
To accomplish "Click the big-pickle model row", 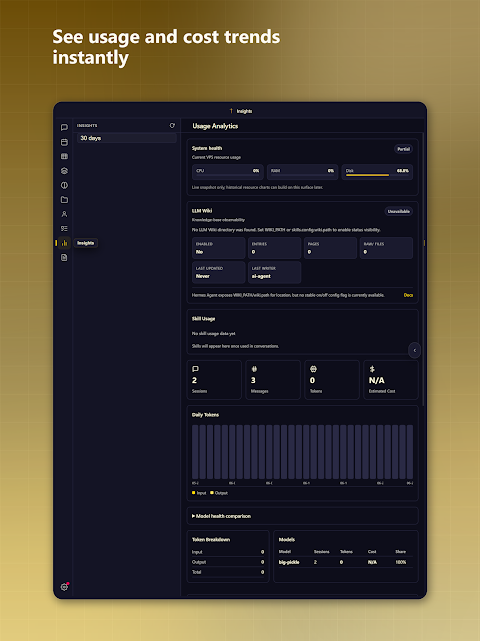I will point(345,562).
